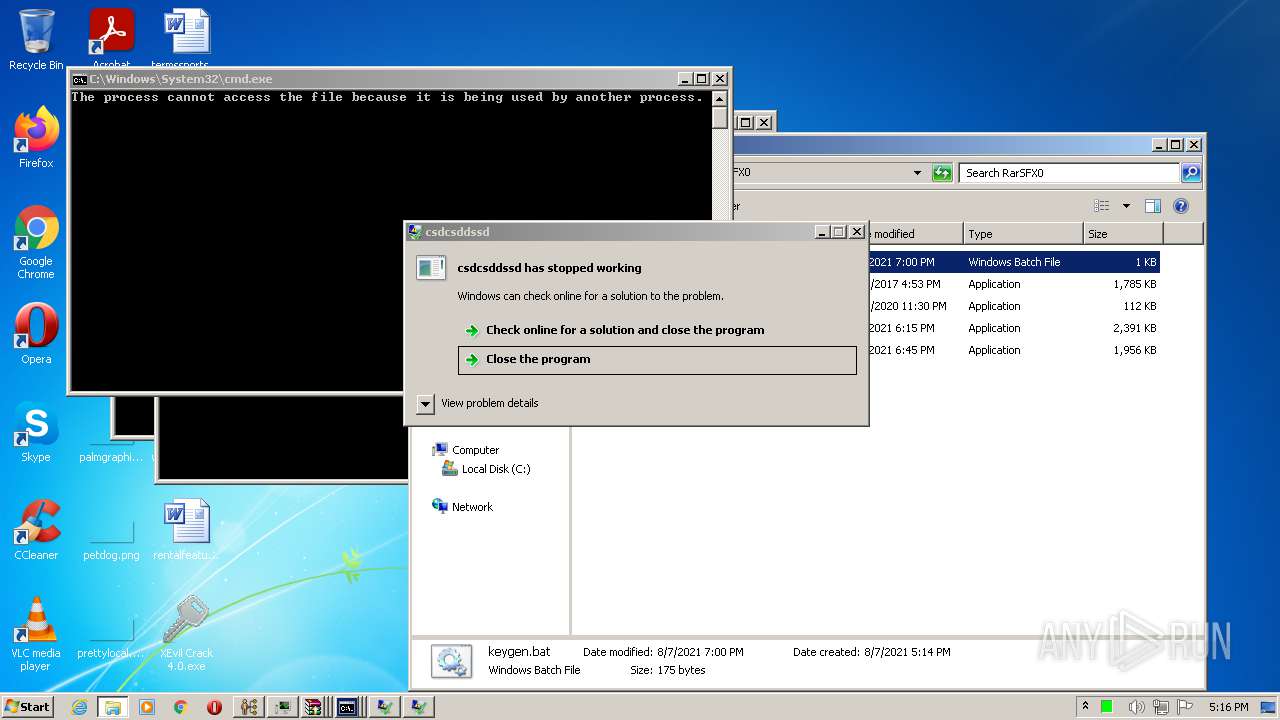Click Explorer refresh green arrows button
Viewport: 1280px width, 720px height.
click(942, 173)
